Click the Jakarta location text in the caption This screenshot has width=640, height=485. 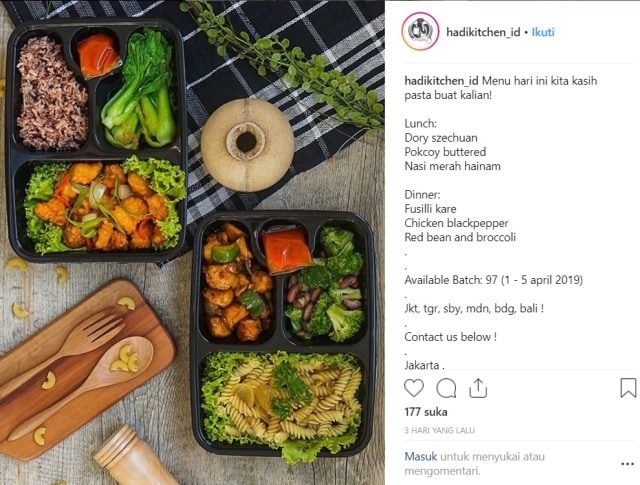(x=424, y=365)
